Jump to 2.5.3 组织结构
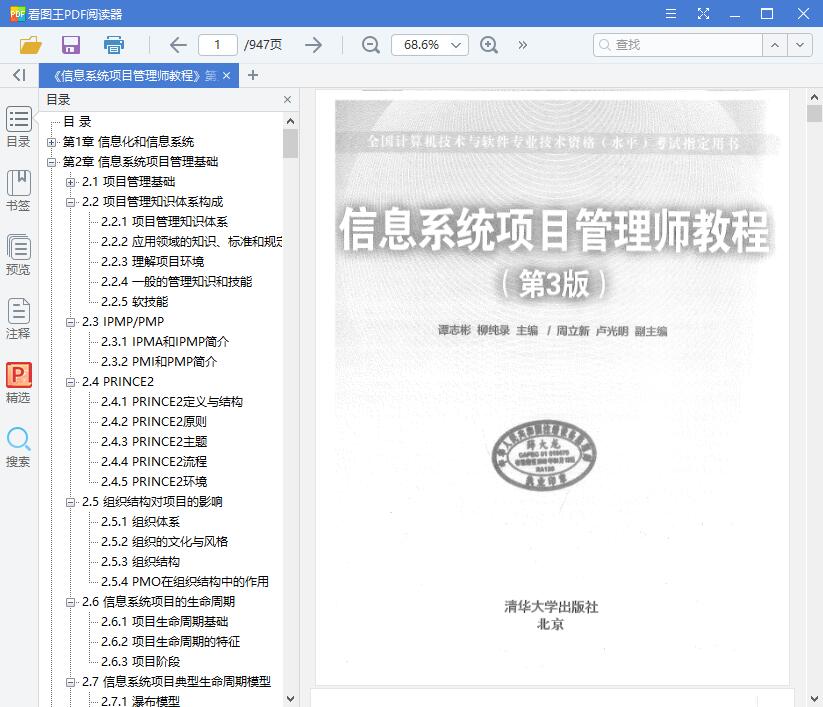 (140, 562)
